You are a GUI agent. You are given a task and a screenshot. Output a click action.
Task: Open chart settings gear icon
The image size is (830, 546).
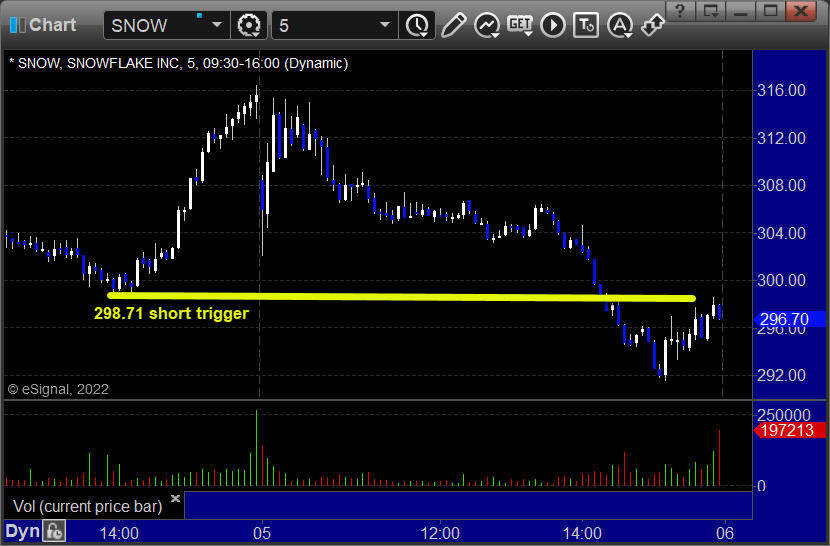coord(249,25)
